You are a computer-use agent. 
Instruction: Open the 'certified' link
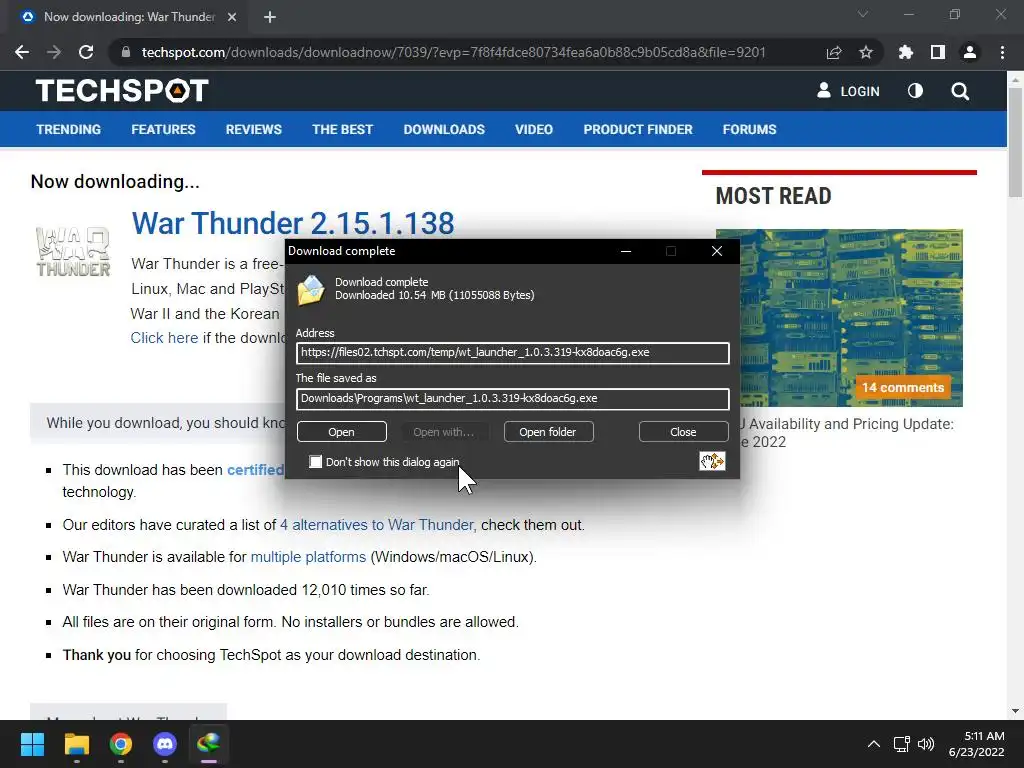(x=255, y=470)
